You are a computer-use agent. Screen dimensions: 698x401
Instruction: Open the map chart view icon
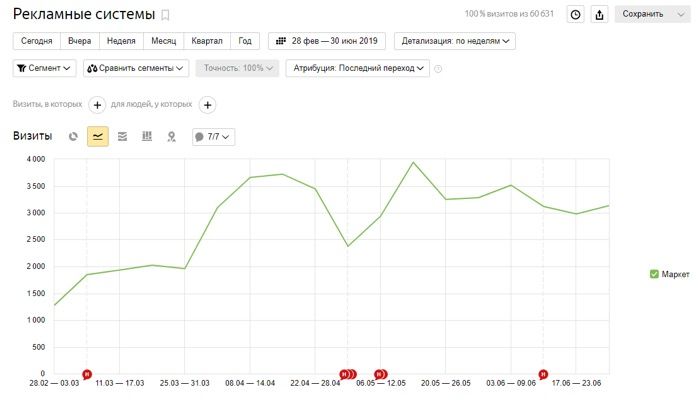point(171,136)
